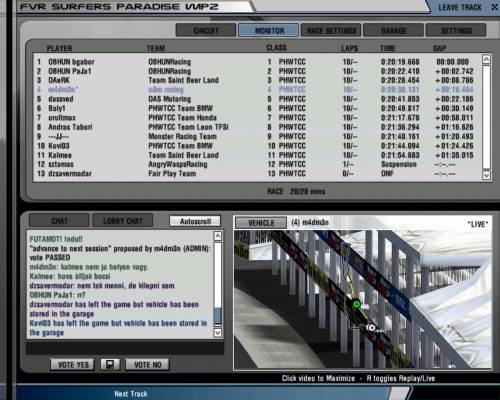Switch to the Lobby Chat tab
Screen dimensions: 500x400
pos(123,221)
